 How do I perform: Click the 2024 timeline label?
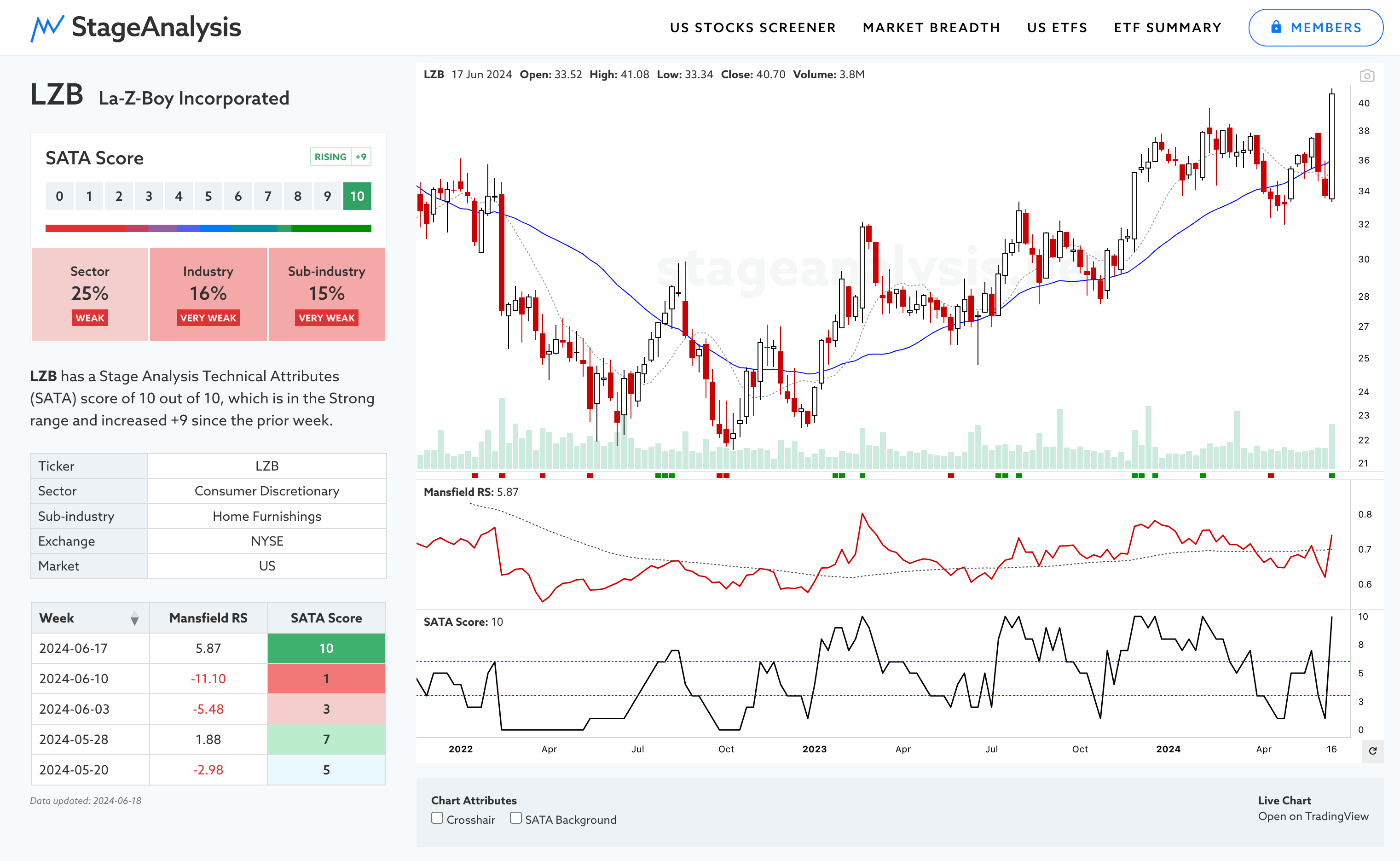1169,750
